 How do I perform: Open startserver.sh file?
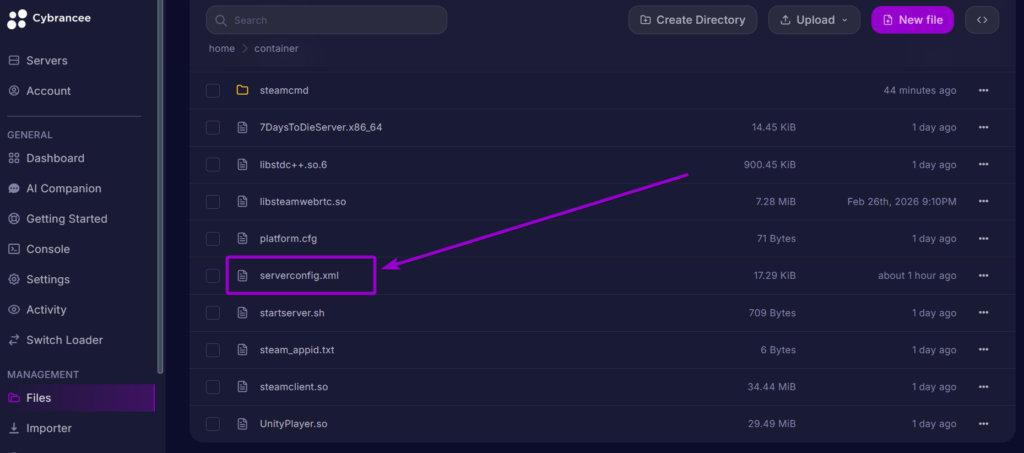[292, 313]
